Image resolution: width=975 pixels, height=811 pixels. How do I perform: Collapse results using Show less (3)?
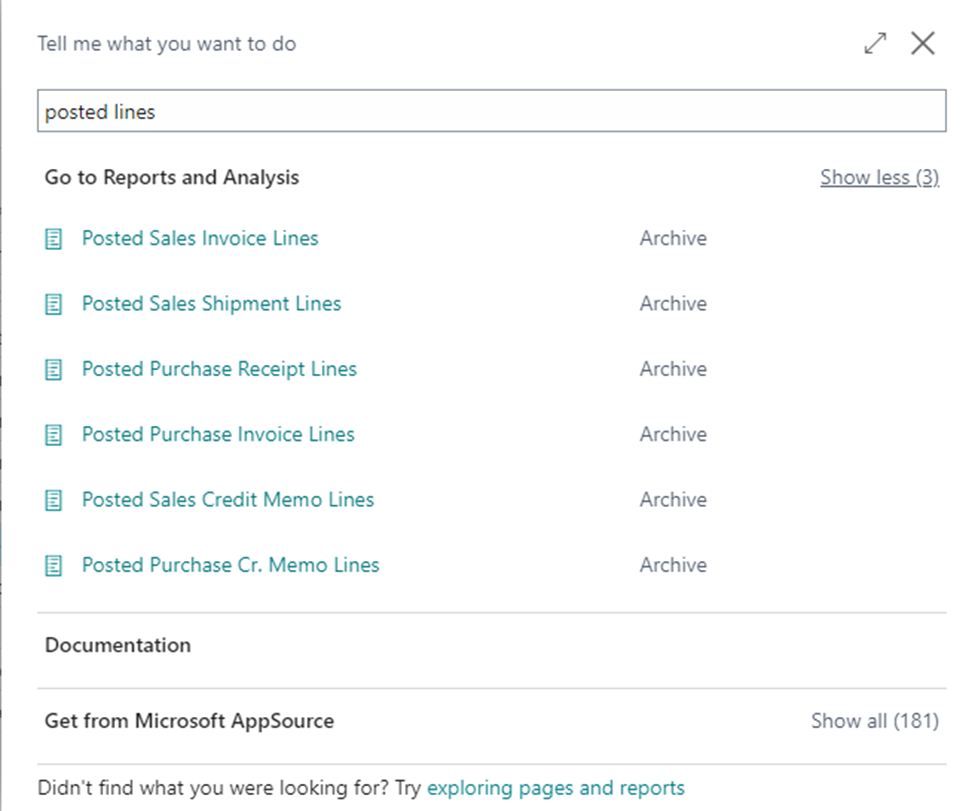pos(879,177)
